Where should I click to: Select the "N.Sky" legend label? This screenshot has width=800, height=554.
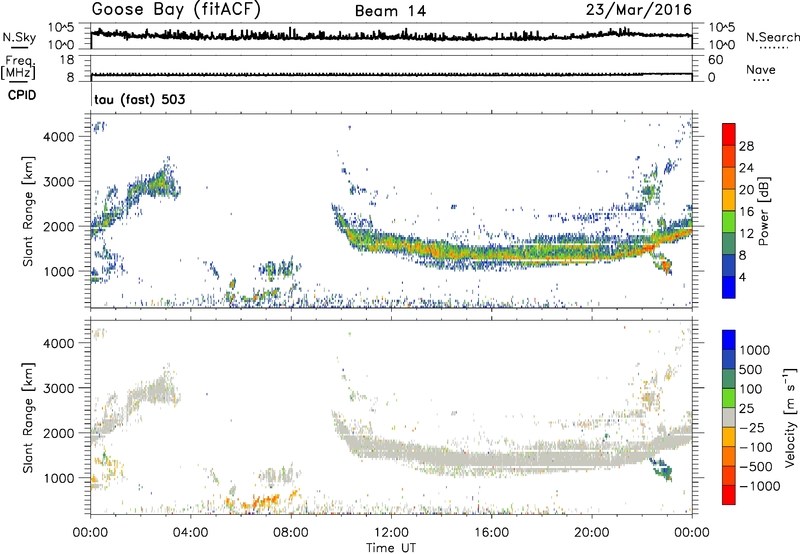[x=19, y=37]
